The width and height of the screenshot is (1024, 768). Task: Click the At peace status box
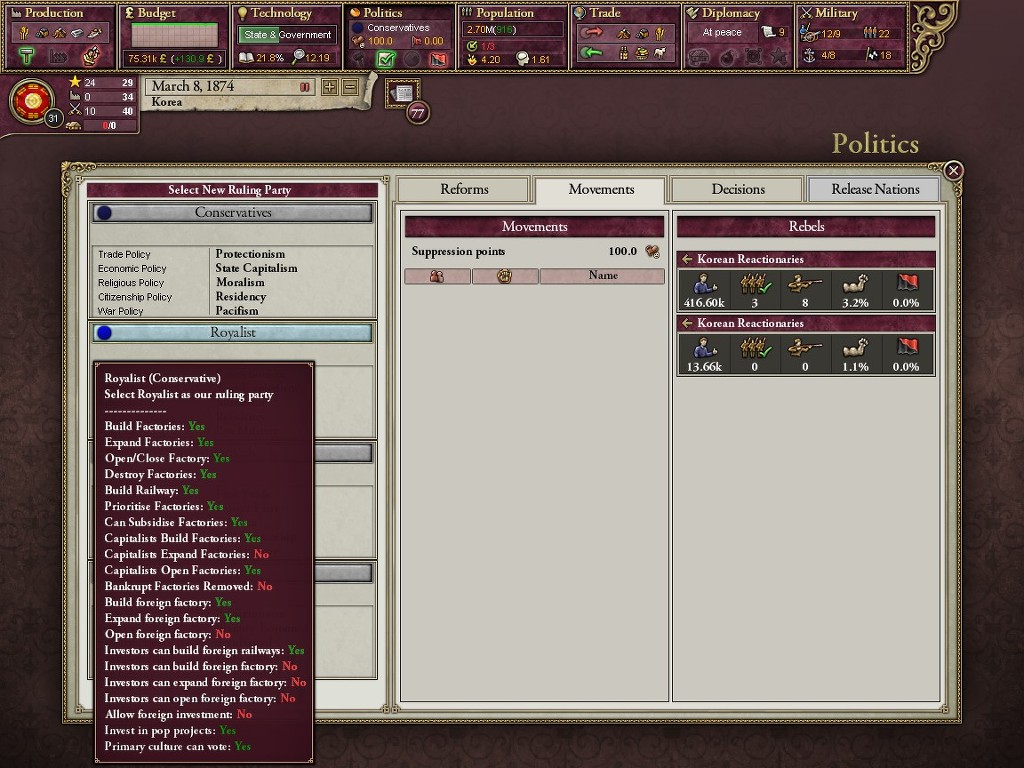[x=722, y=32]
